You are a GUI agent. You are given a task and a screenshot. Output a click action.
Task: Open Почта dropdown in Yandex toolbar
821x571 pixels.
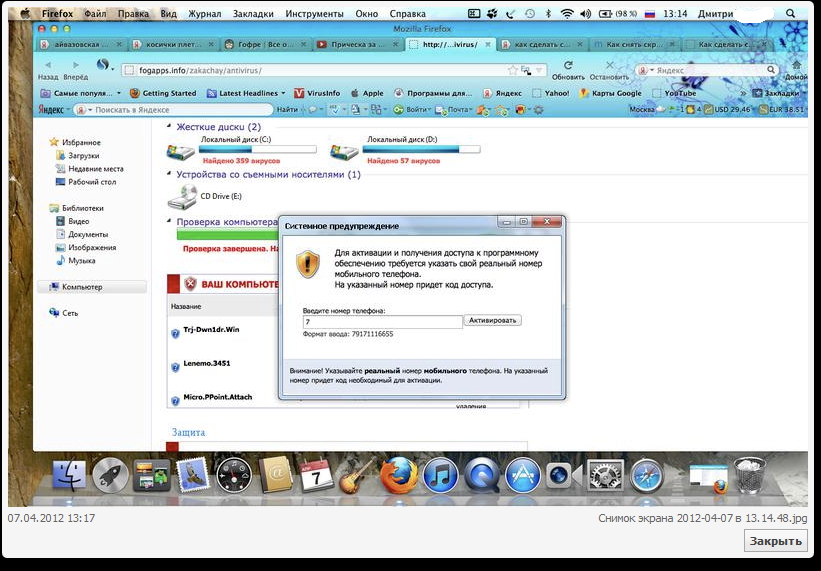pyautogui.click(x=453, y=109)
